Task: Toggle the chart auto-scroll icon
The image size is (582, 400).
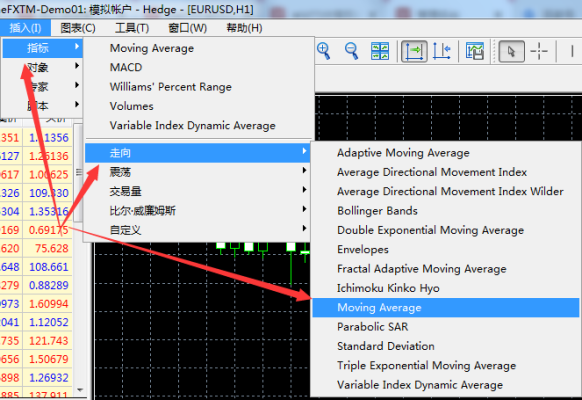Action: click(414, 51)
